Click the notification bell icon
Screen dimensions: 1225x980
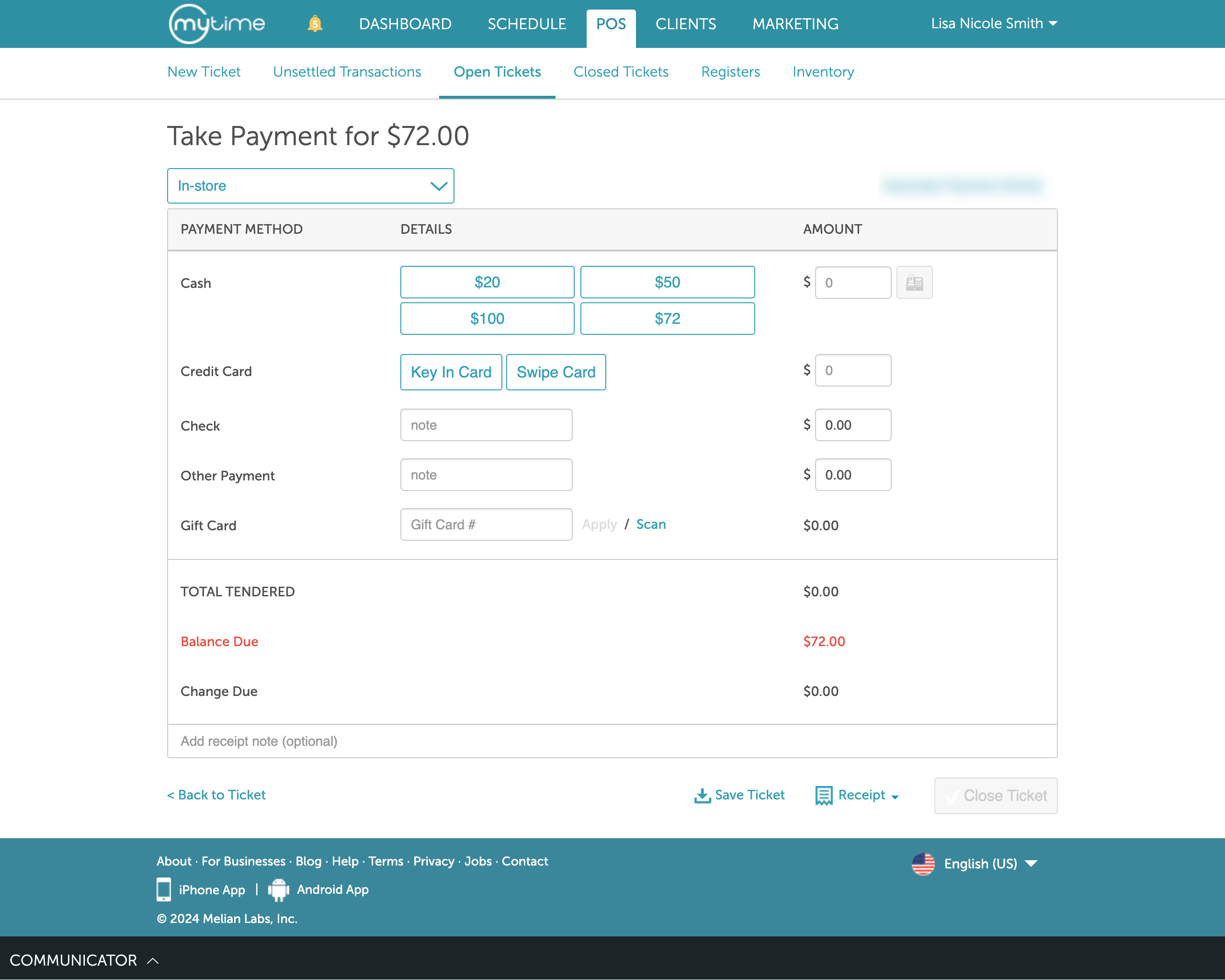coord(315,24)
